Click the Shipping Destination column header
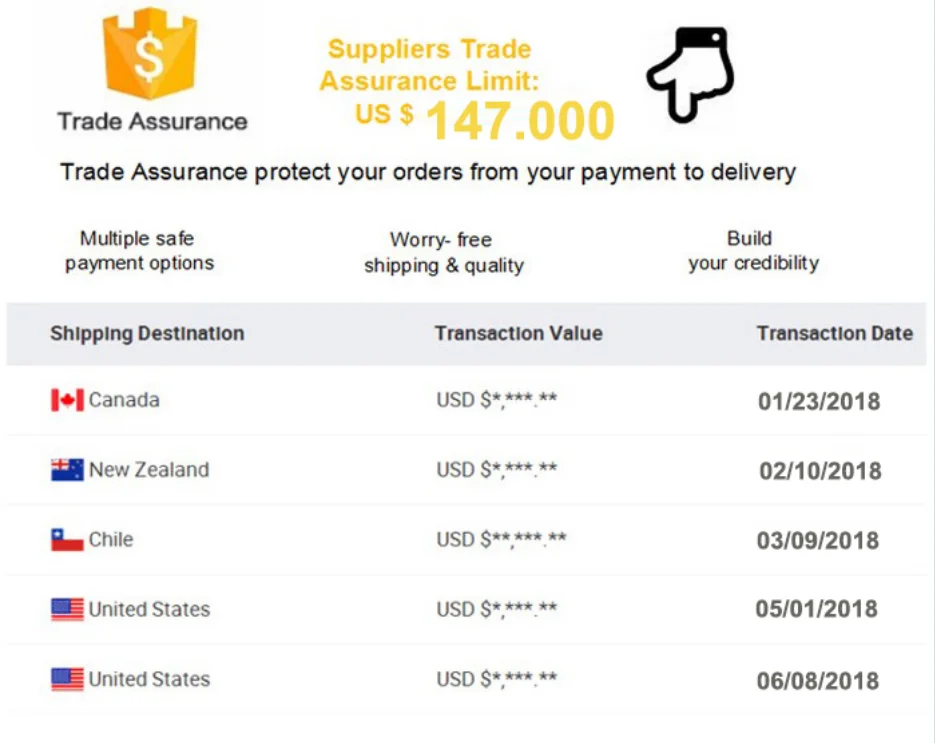936x743 pixels. (x=147, y=334)
